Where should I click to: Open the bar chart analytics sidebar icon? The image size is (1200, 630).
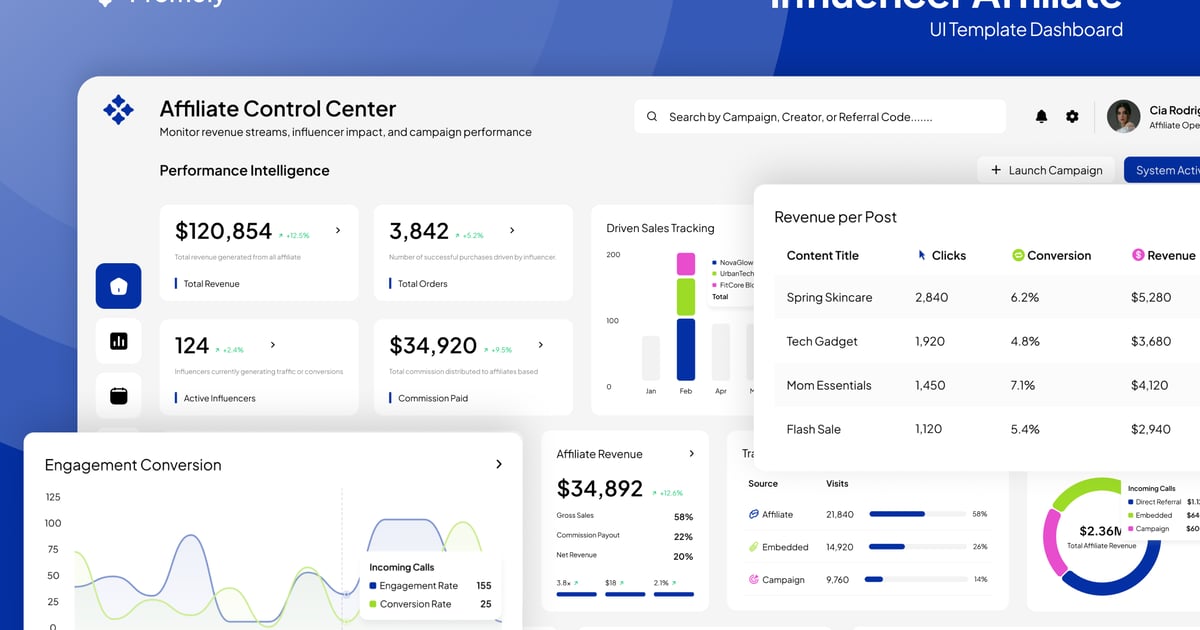tap(118, 341)
